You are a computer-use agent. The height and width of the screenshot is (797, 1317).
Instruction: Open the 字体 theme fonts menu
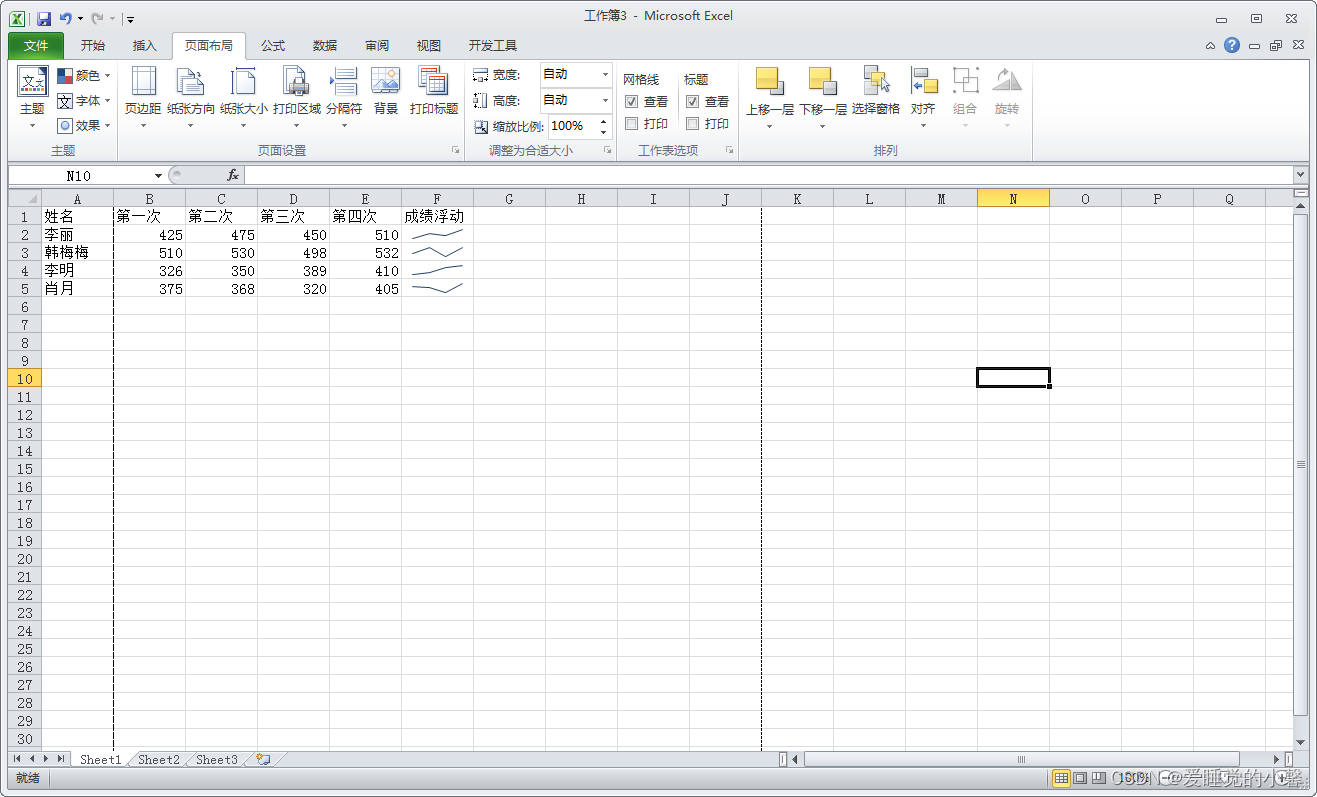coord(84,101)
